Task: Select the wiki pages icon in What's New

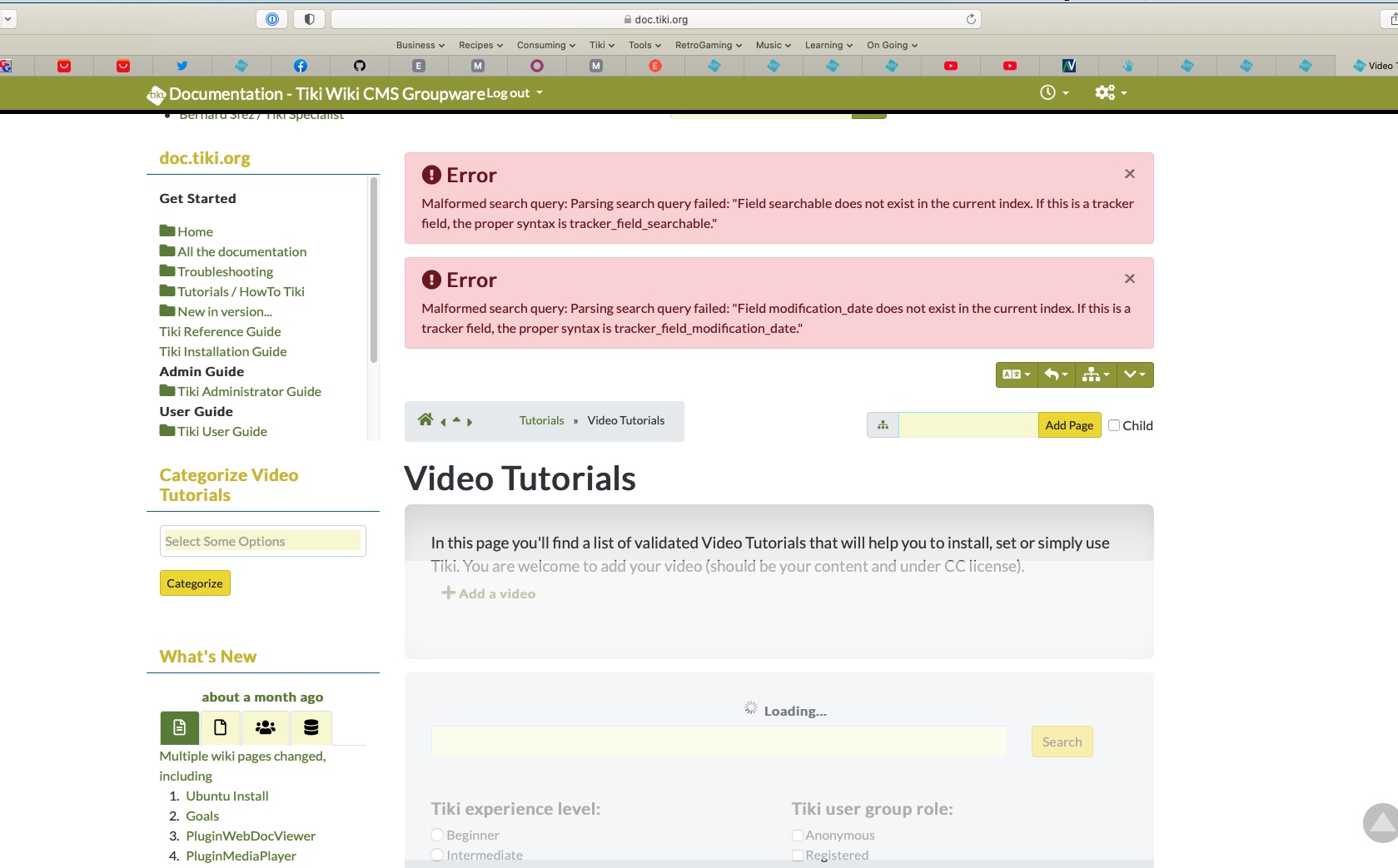Action: pyautogui.click(x=180, y=727)
